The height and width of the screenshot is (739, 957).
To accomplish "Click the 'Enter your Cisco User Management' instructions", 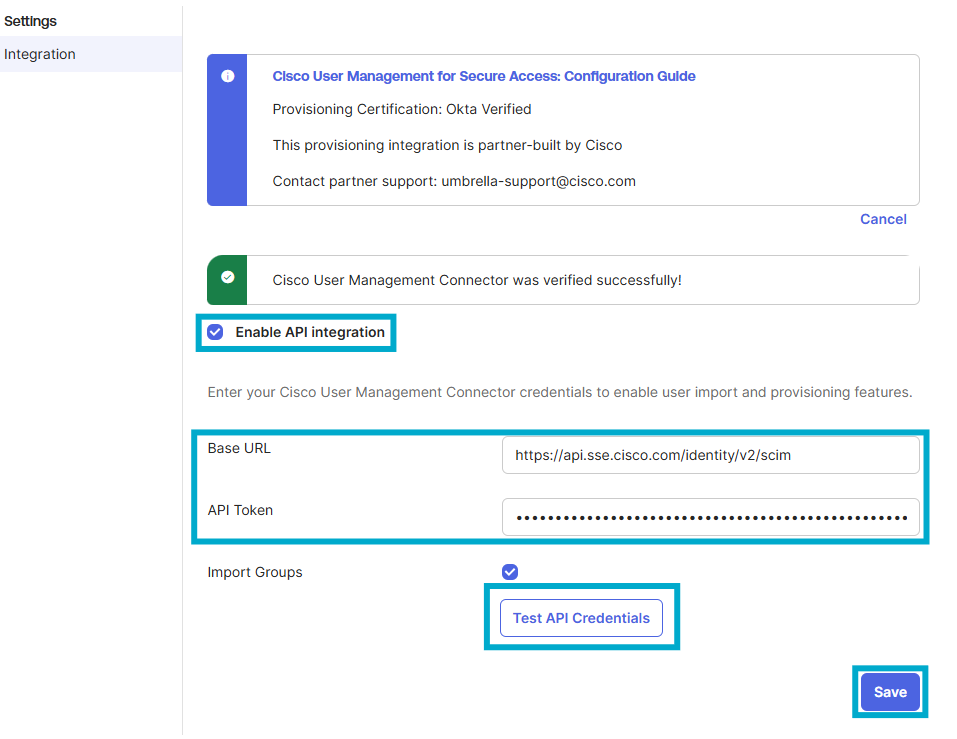I will (560, 392).
